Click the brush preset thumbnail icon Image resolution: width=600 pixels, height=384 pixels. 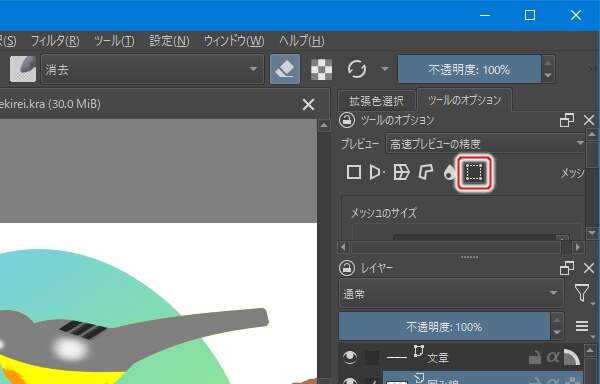click(x=23, y=69)
